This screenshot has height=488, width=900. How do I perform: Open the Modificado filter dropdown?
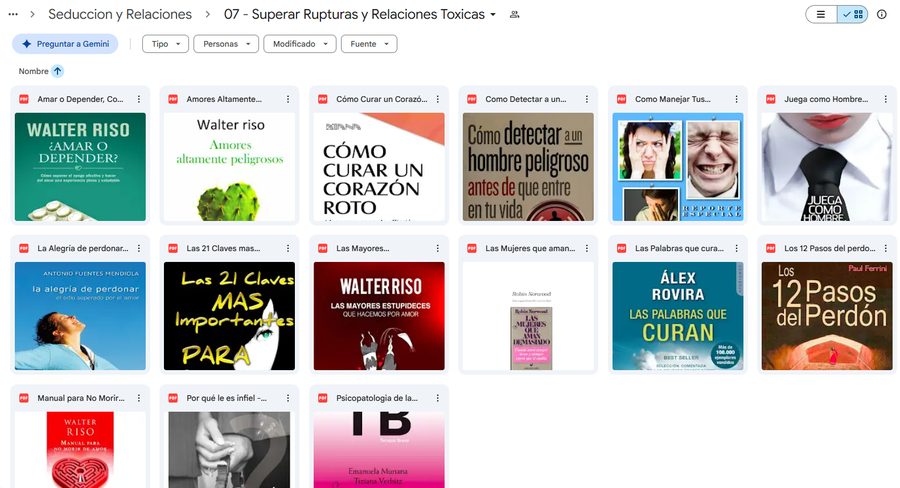(x=300, y=44)
